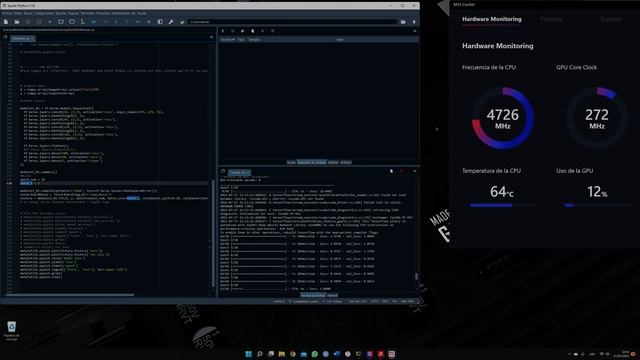
Task: Open the Buscar menu
Action: pyautogui.click(x=28, y=13)
